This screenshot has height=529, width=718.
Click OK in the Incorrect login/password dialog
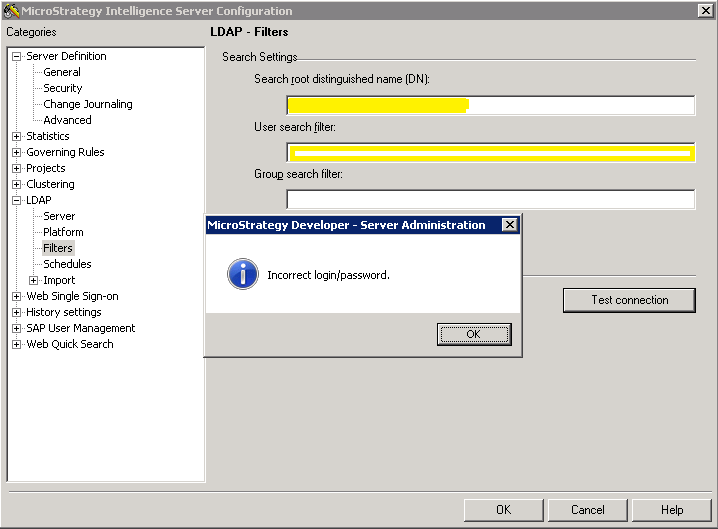[x=474, y=334]
